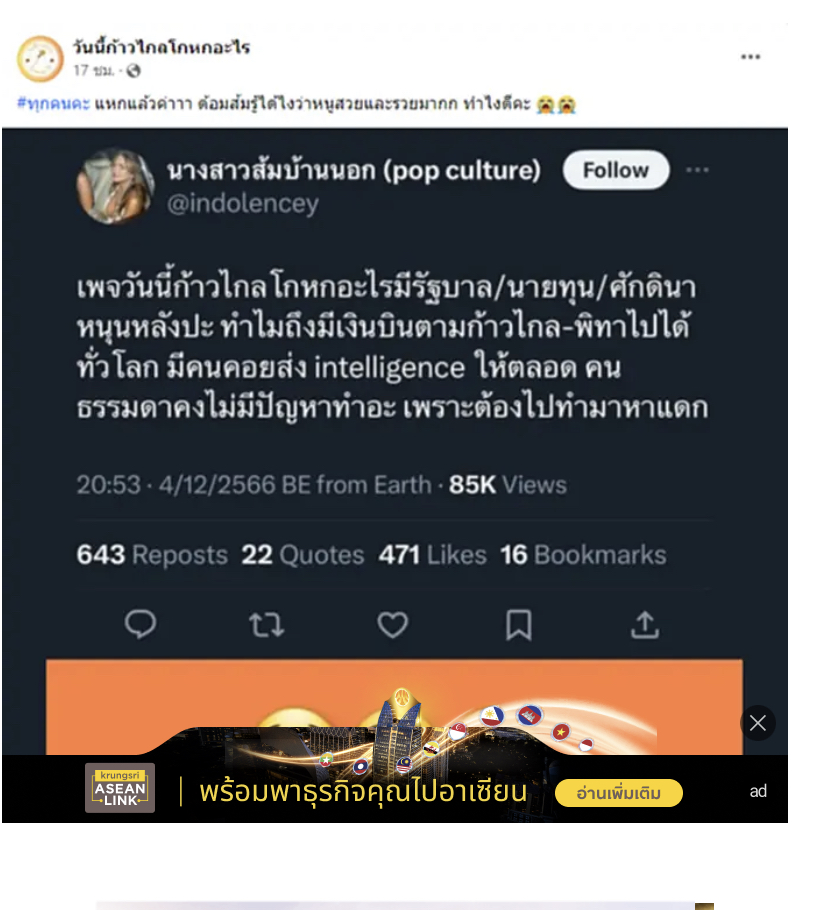Viewport: 828px width, 910px height.
Task: Click the Krungsri ASEAN LINK logo
Action: [120, 788]
